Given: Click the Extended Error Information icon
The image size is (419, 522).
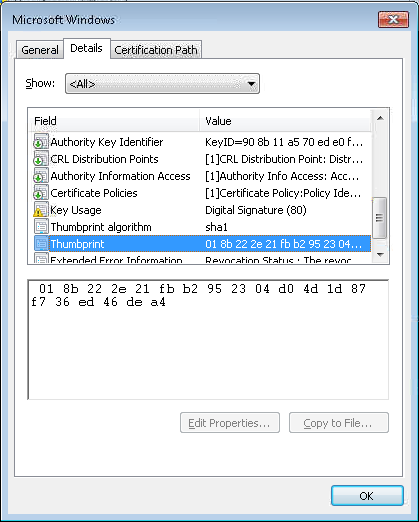Looking at the screenshot, I should 41,258.
